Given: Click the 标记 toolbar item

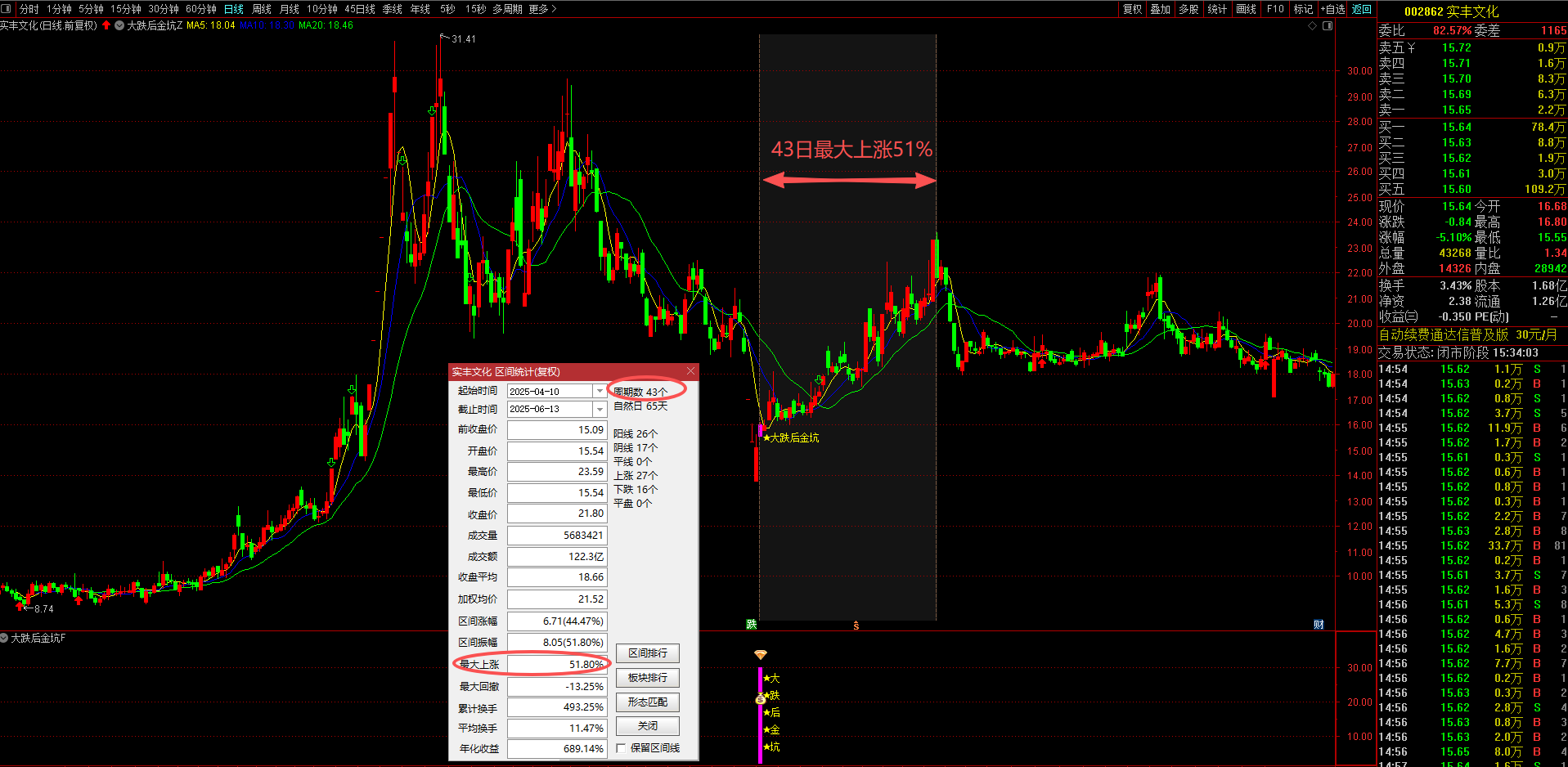Looking at the screenshot, I should click(1303, 9).
